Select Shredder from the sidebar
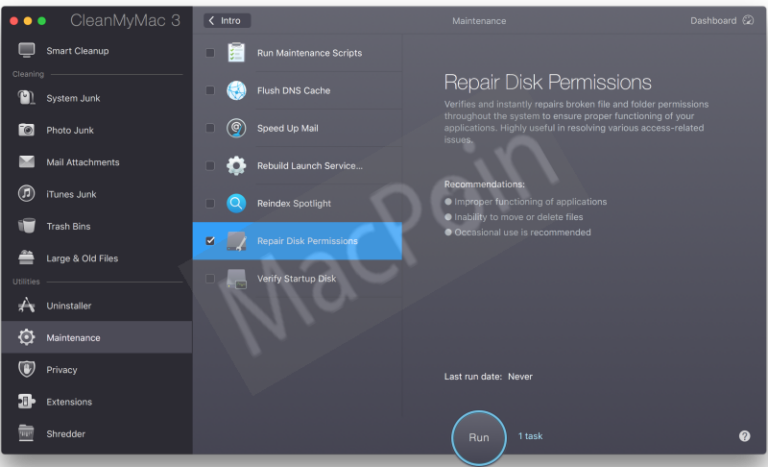 65,434
